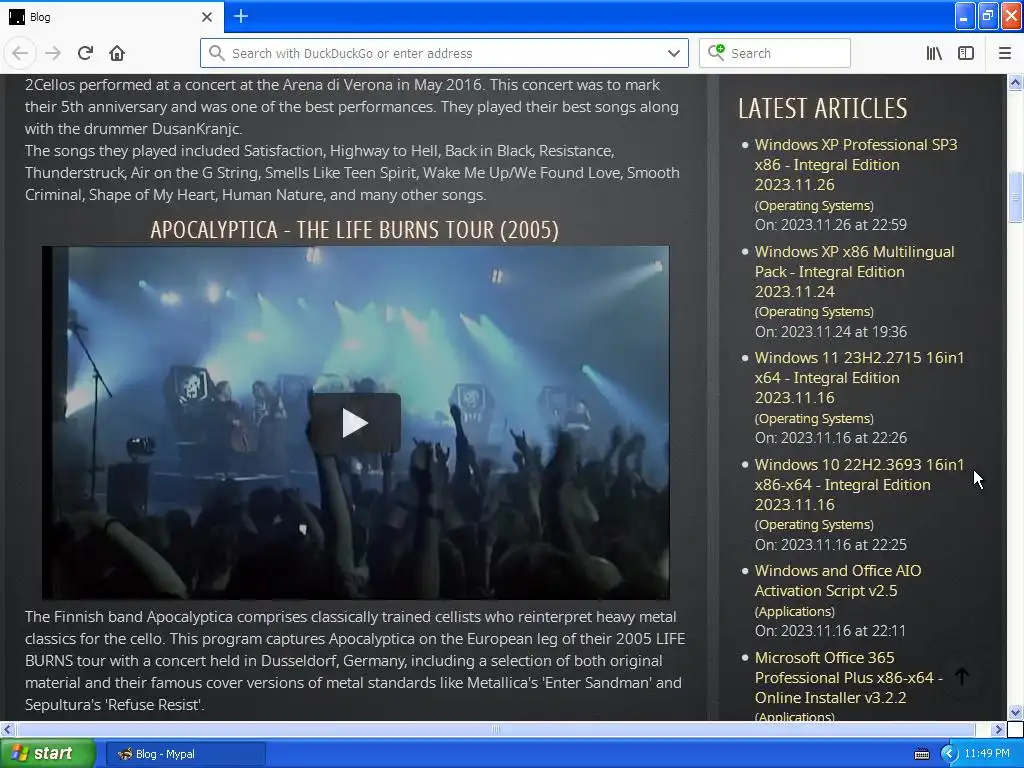Click the 'On: 2023.11.24 at 19:36' date text
The image size is (1024, 768).
coord(831,332)
